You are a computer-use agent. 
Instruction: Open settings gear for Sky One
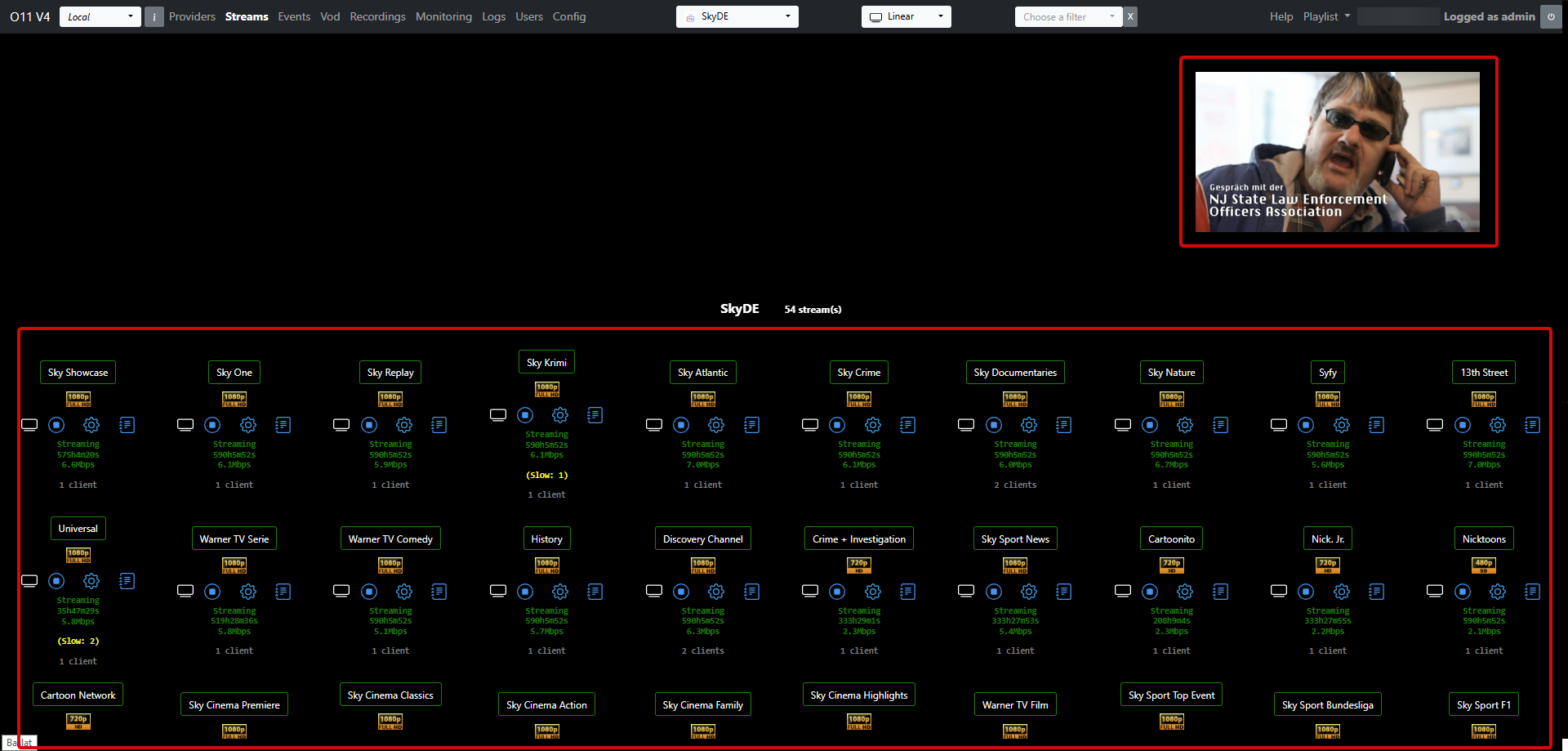tap(248, 425)
